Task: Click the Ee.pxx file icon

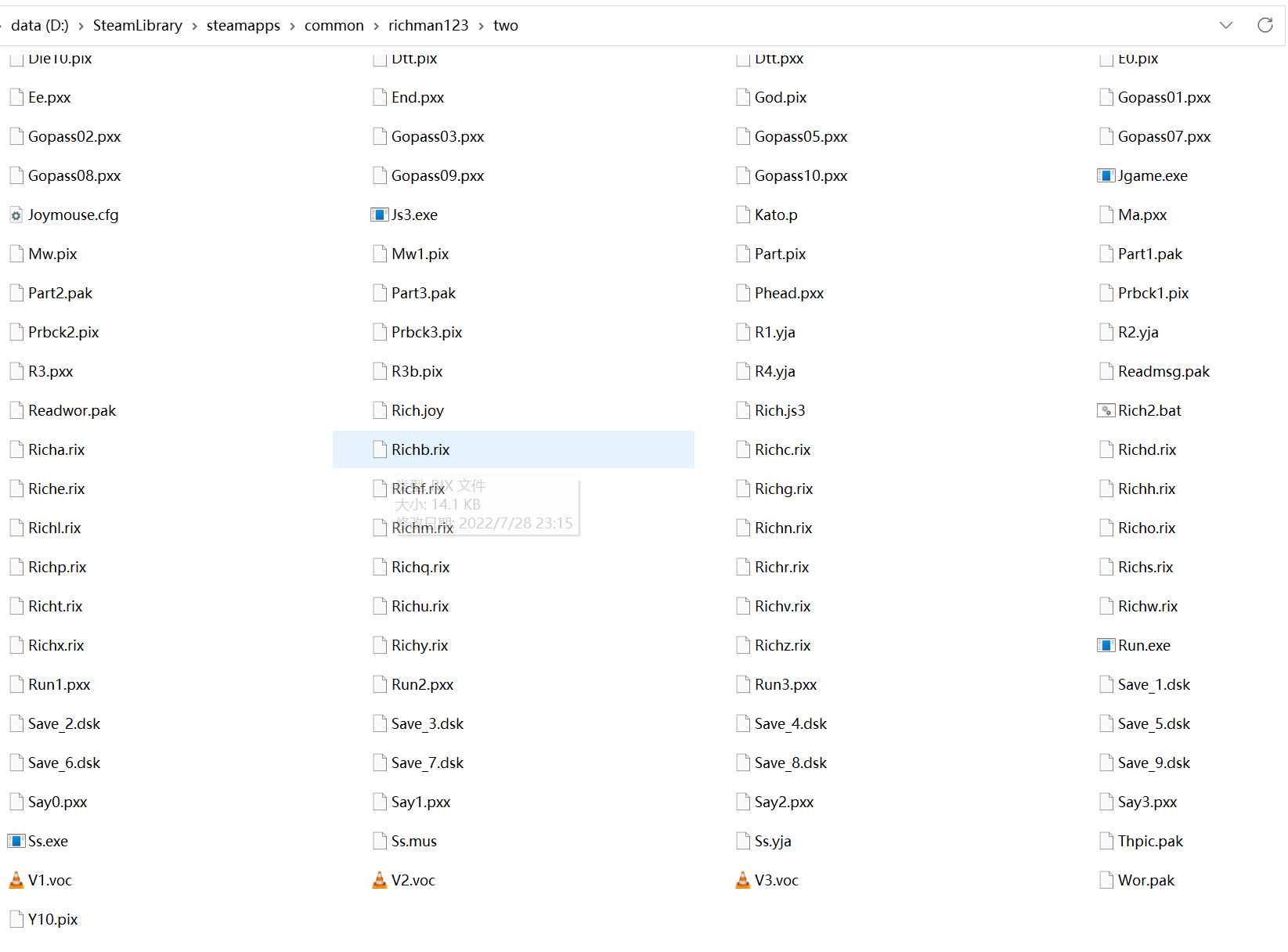Action: pos(16,97)
